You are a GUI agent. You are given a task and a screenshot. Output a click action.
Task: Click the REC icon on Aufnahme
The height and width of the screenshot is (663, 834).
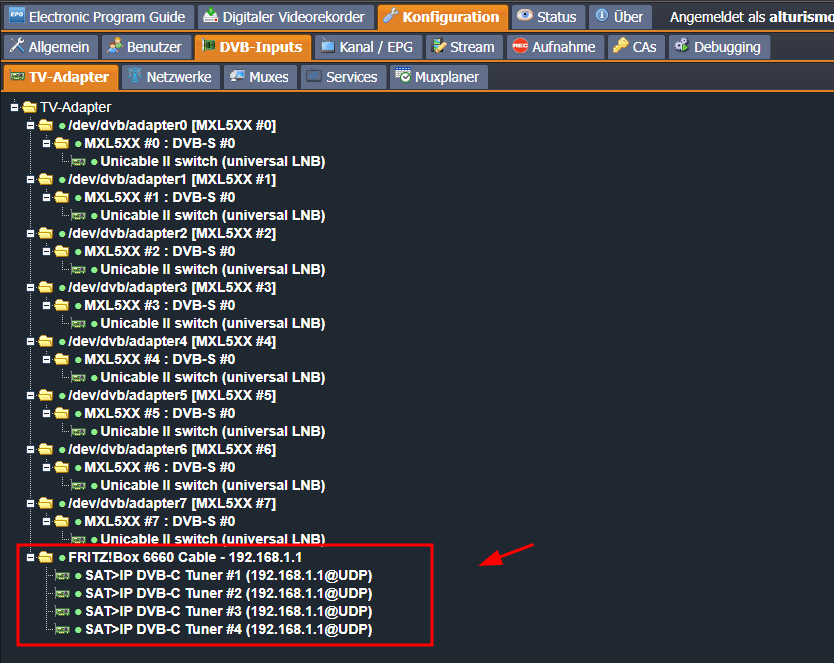click(520, 46)
